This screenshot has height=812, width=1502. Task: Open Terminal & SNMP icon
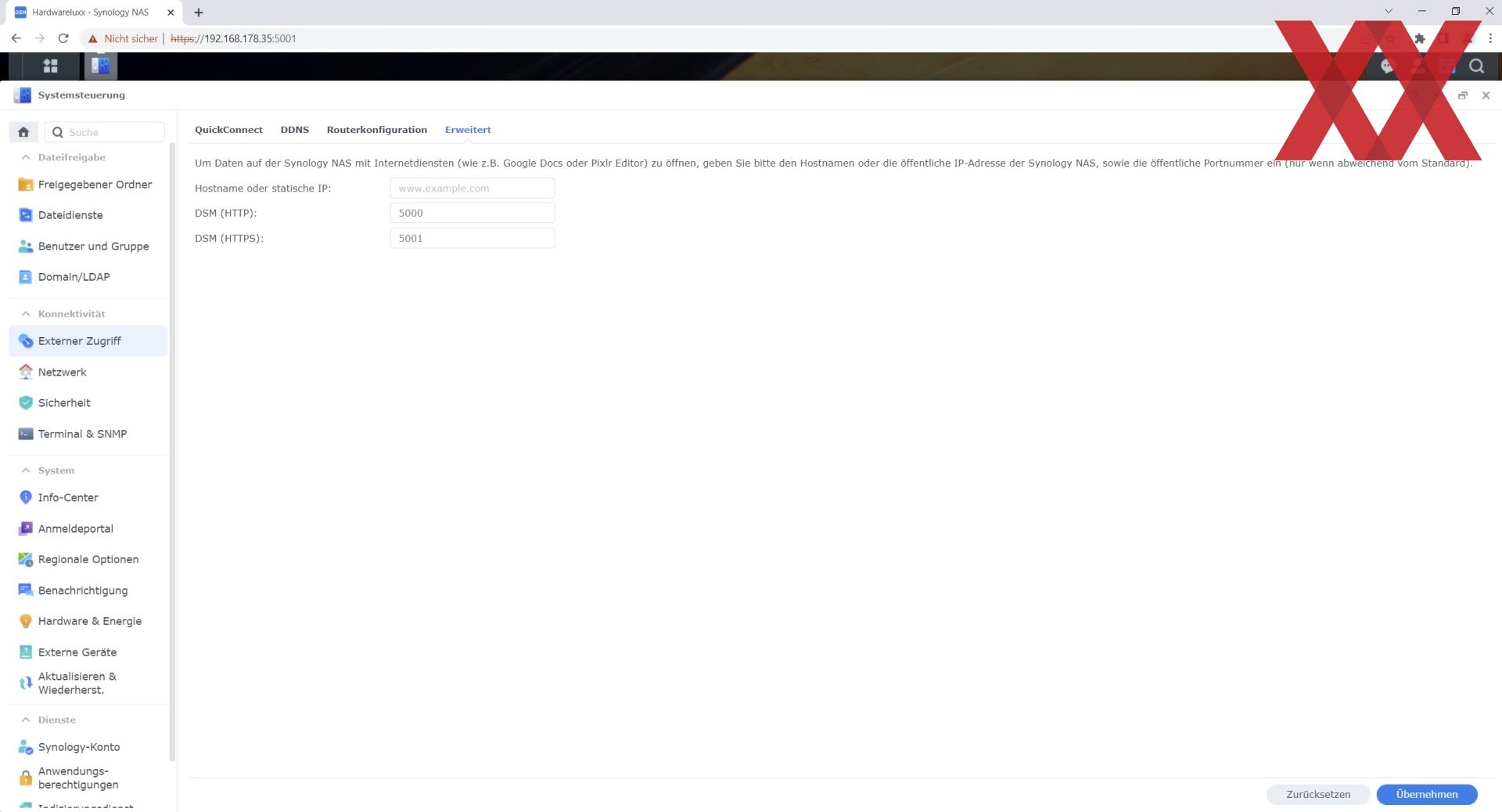[26, 434]
